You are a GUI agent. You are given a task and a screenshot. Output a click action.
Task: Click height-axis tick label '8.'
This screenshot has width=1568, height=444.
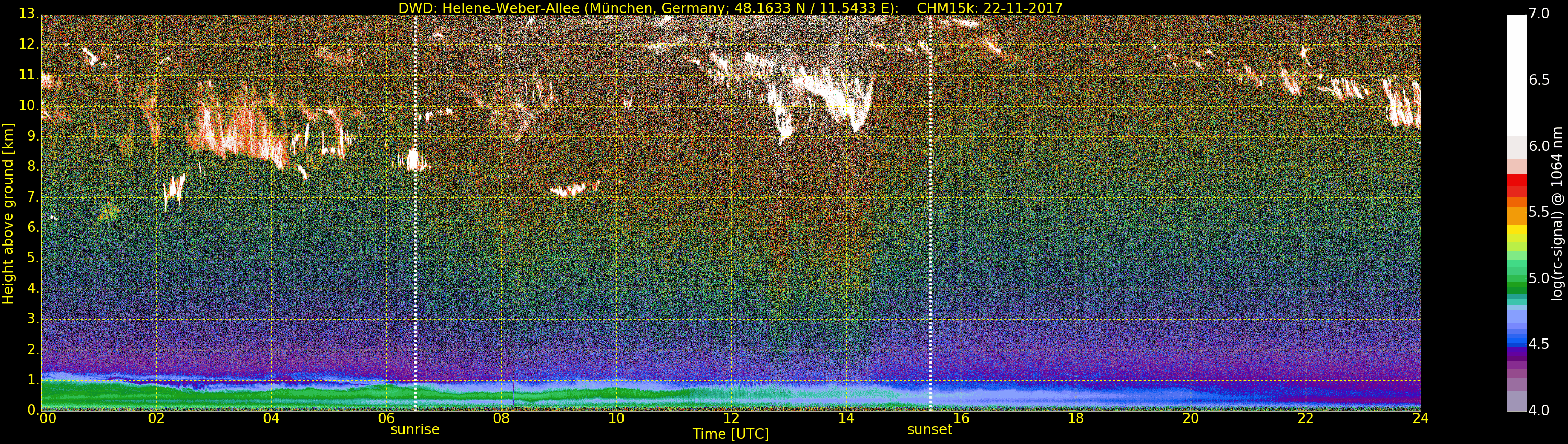pyautogui.click(x=33, y=166)
